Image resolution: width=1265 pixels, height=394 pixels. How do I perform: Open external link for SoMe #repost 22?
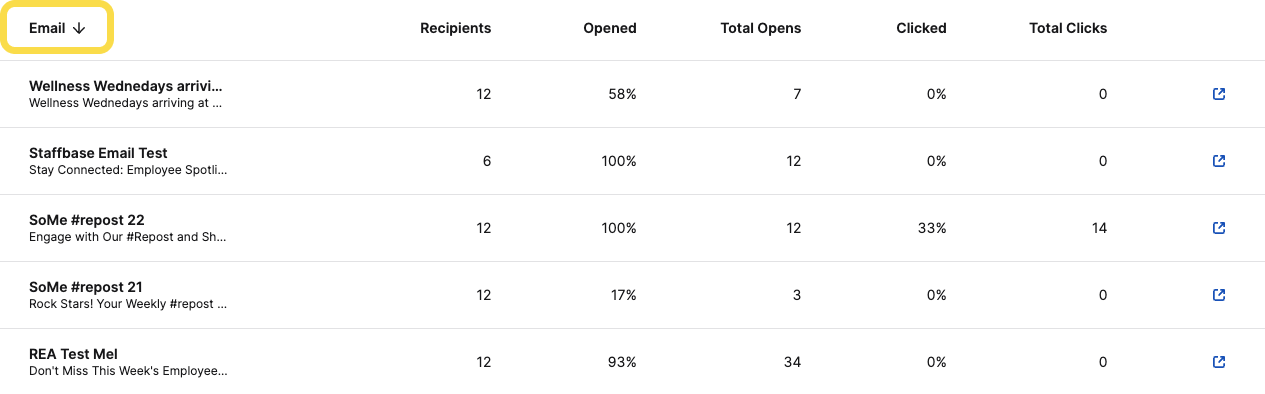(x=1219, y=228)
